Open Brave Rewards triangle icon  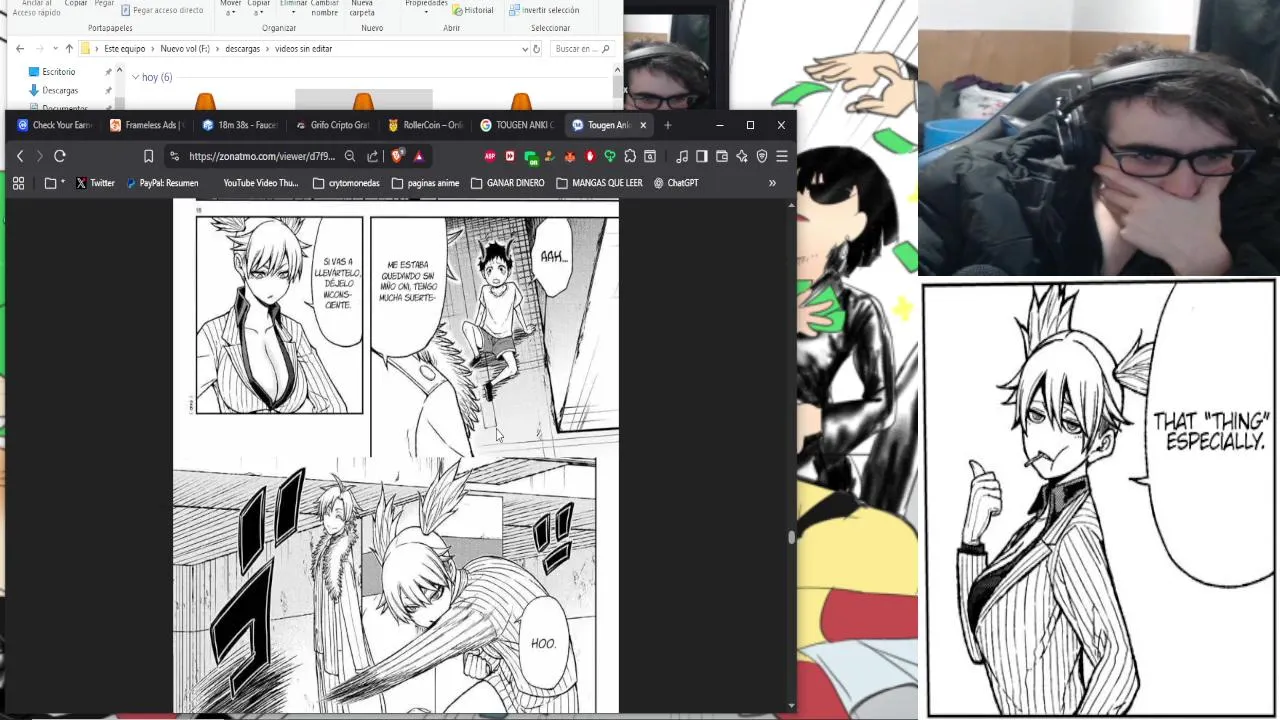(x=419, y=156)
